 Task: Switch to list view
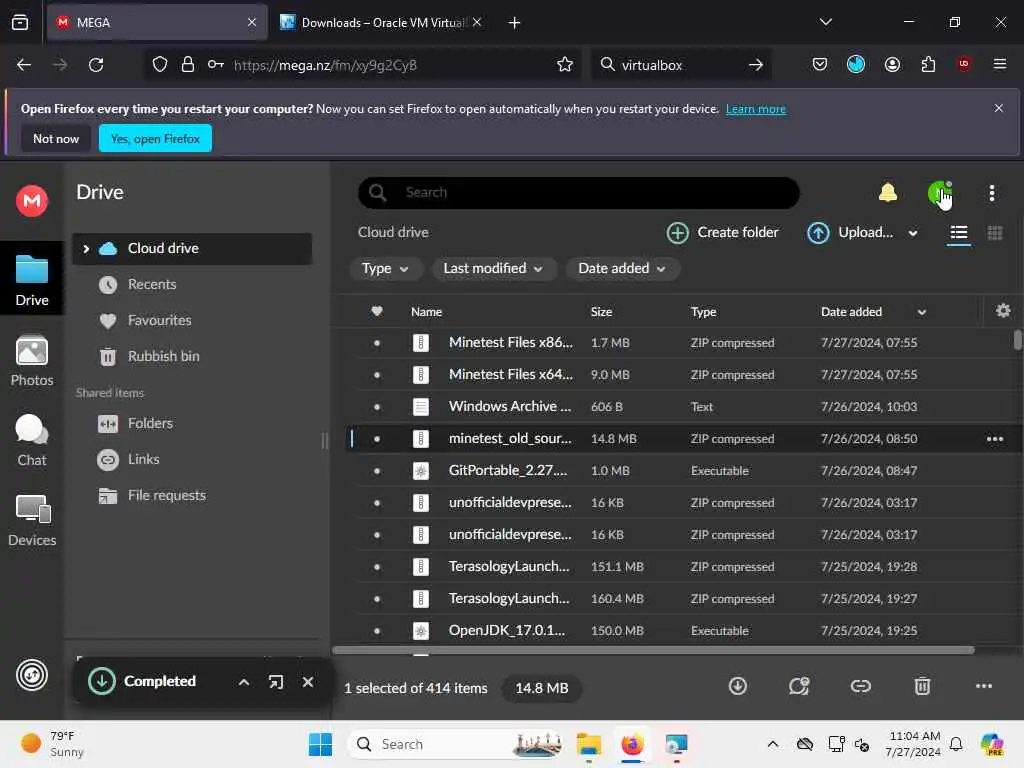coord(958,233)
